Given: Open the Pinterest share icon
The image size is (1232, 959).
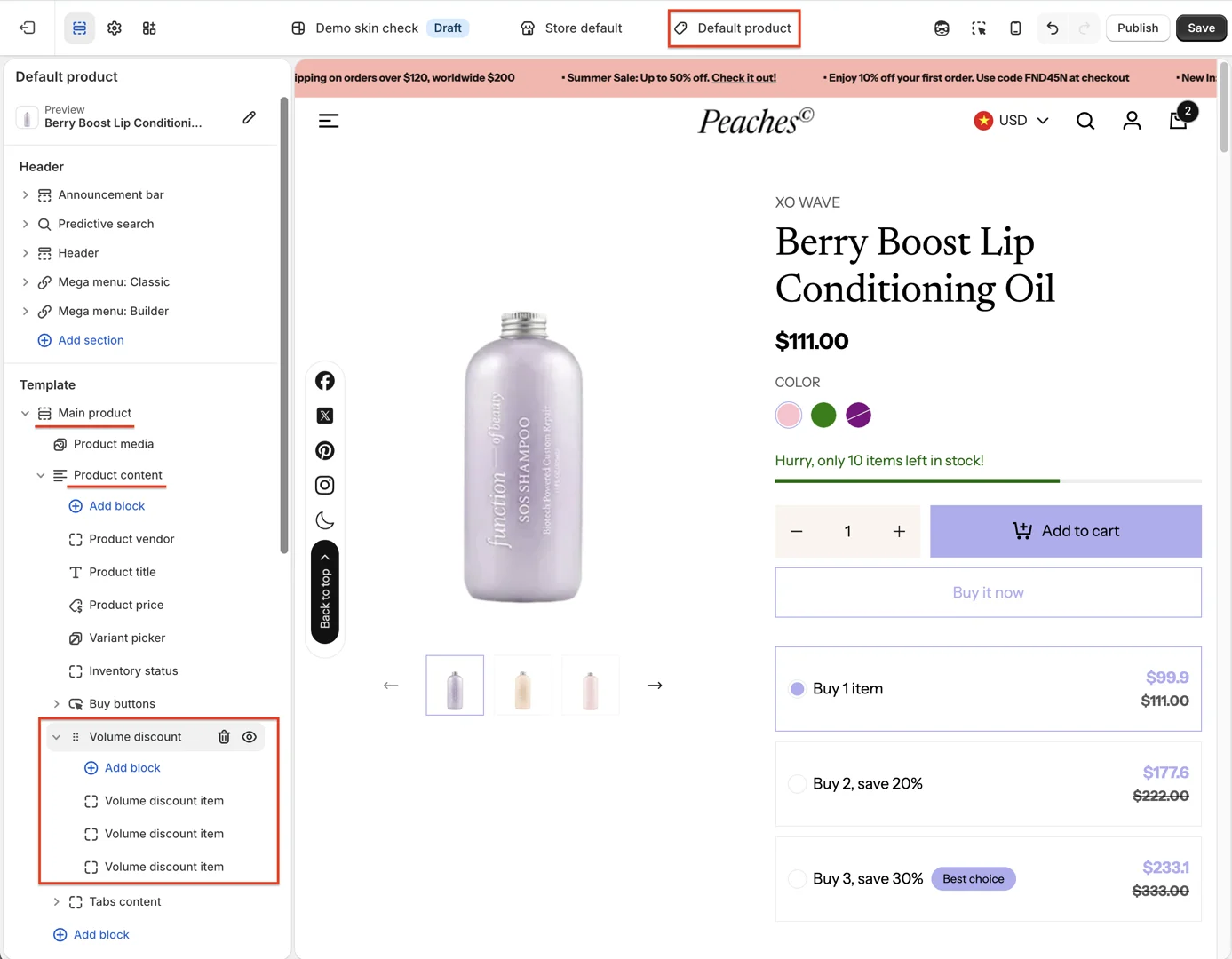Looking at the screenshot, I should click(x=325, y=451).
